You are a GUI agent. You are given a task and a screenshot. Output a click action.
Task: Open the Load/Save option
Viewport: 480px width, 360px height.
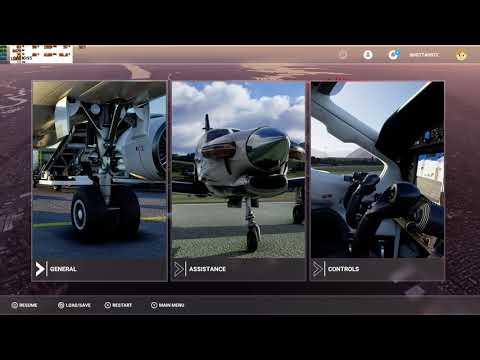[x=74, y=305]
